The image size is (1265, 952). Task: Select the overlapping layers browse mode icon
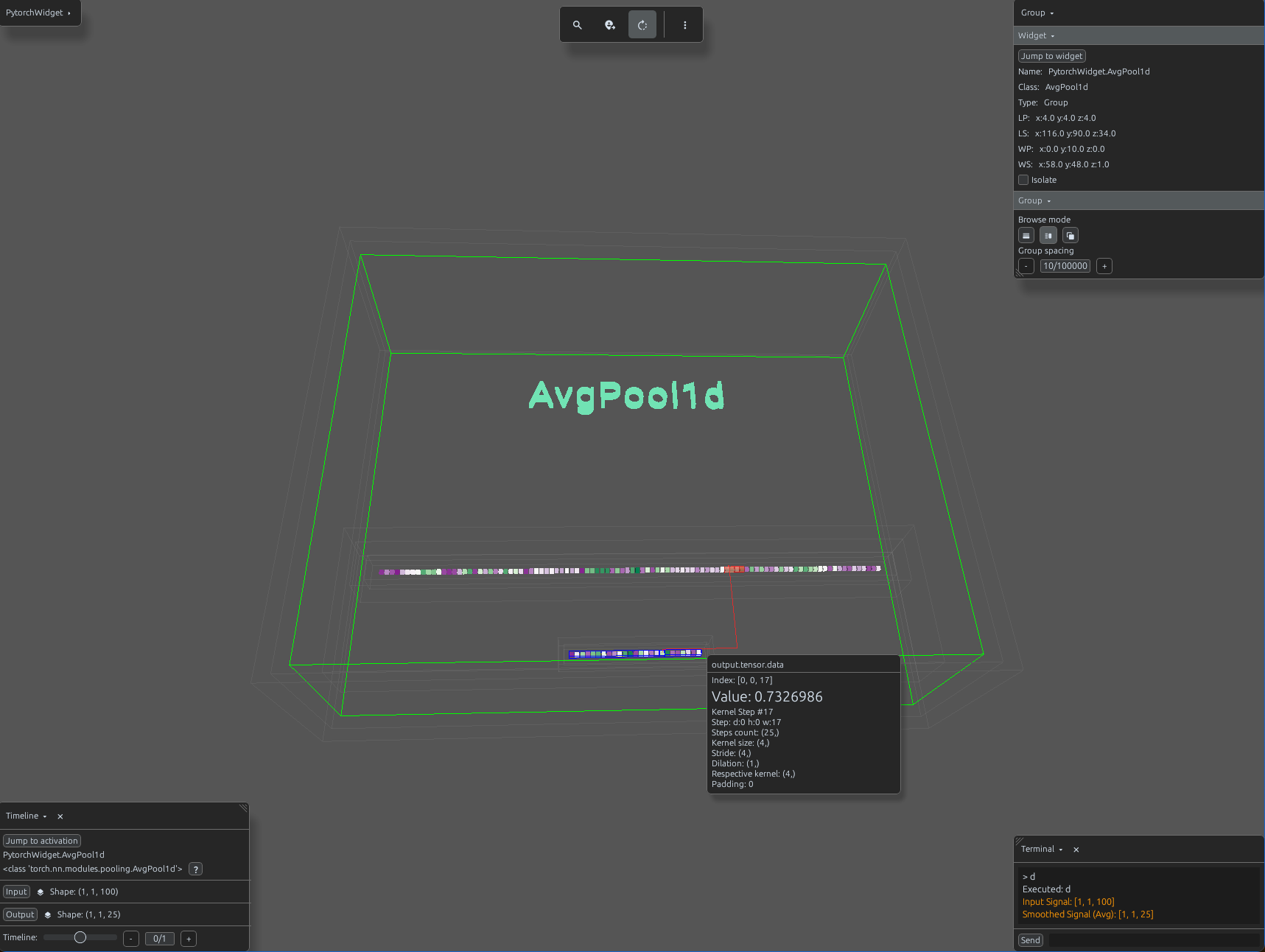1070,236
